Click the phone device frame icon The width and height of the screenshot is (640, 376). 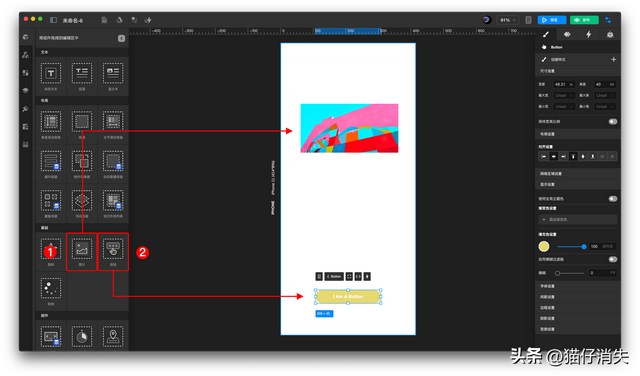point(528,20)
